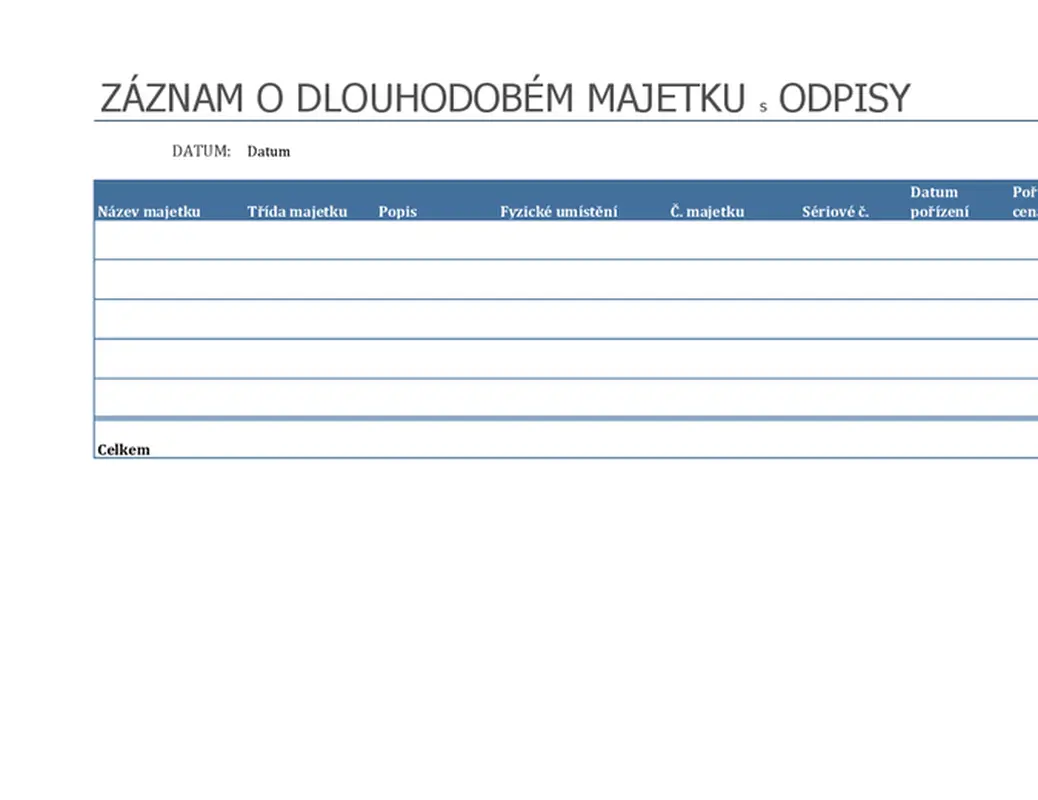Select the truncated Pořizovací cena header
This screenshot has width=1038, height=800.
point(1024,202)
